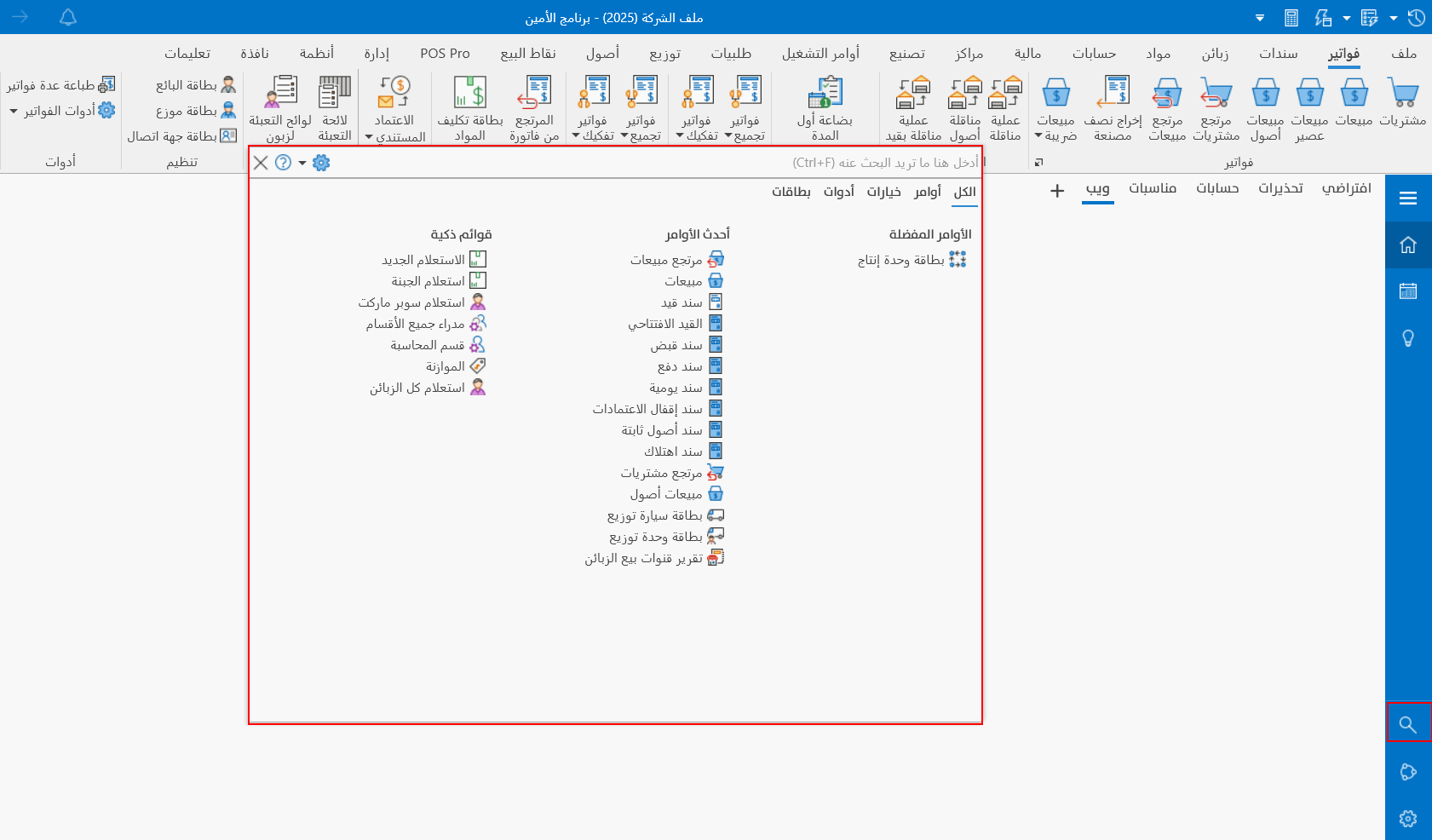The width and height of the screenshot is (1432, 840).
Task: Expand the فواتير group dialog launcher
Action: coord(1038,162)
